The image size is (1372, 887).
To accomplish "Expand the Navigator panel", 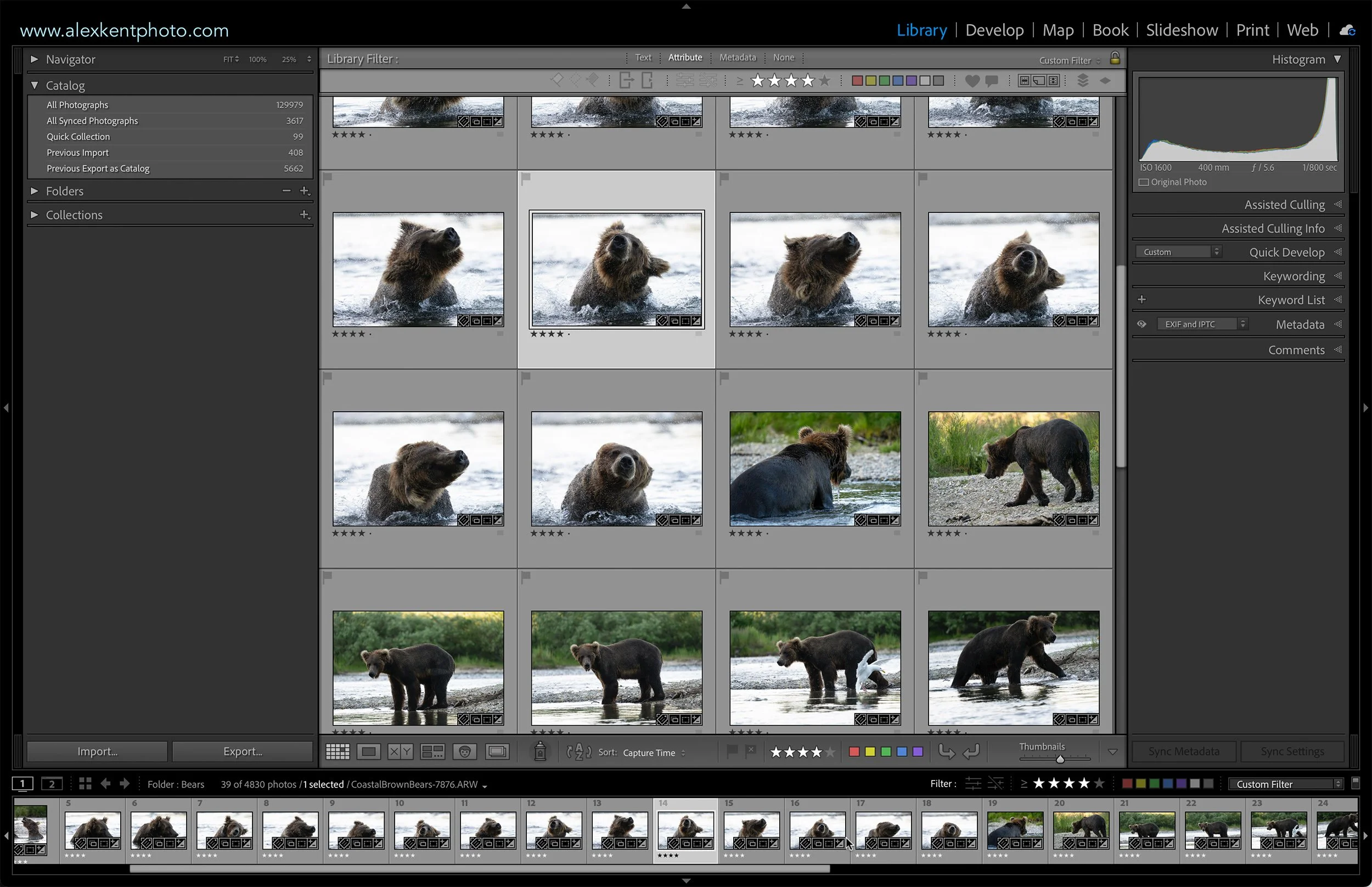I will (x=34, y=59).
